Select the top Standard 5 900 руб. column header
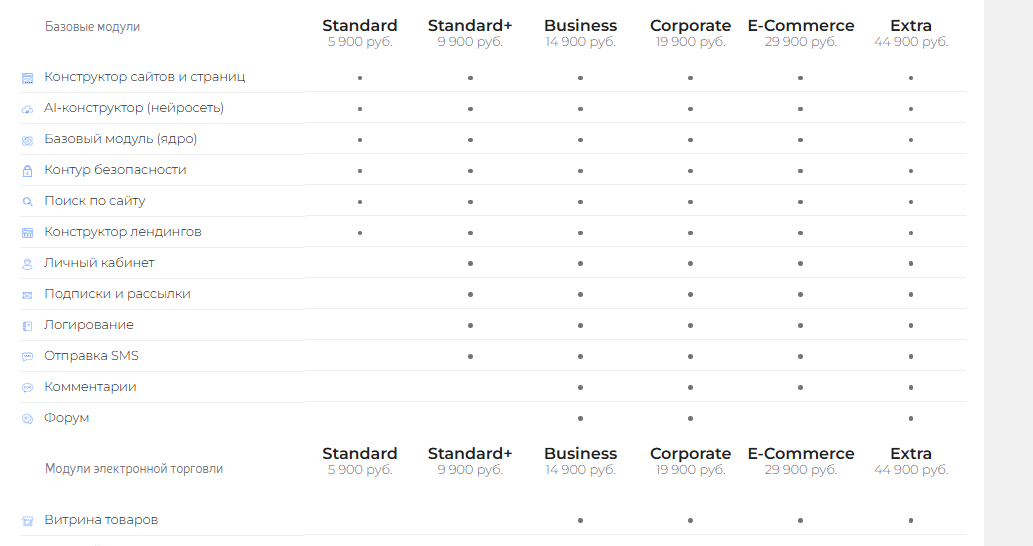This screenshot has height=546, width=1033. [x=360, y=33]
